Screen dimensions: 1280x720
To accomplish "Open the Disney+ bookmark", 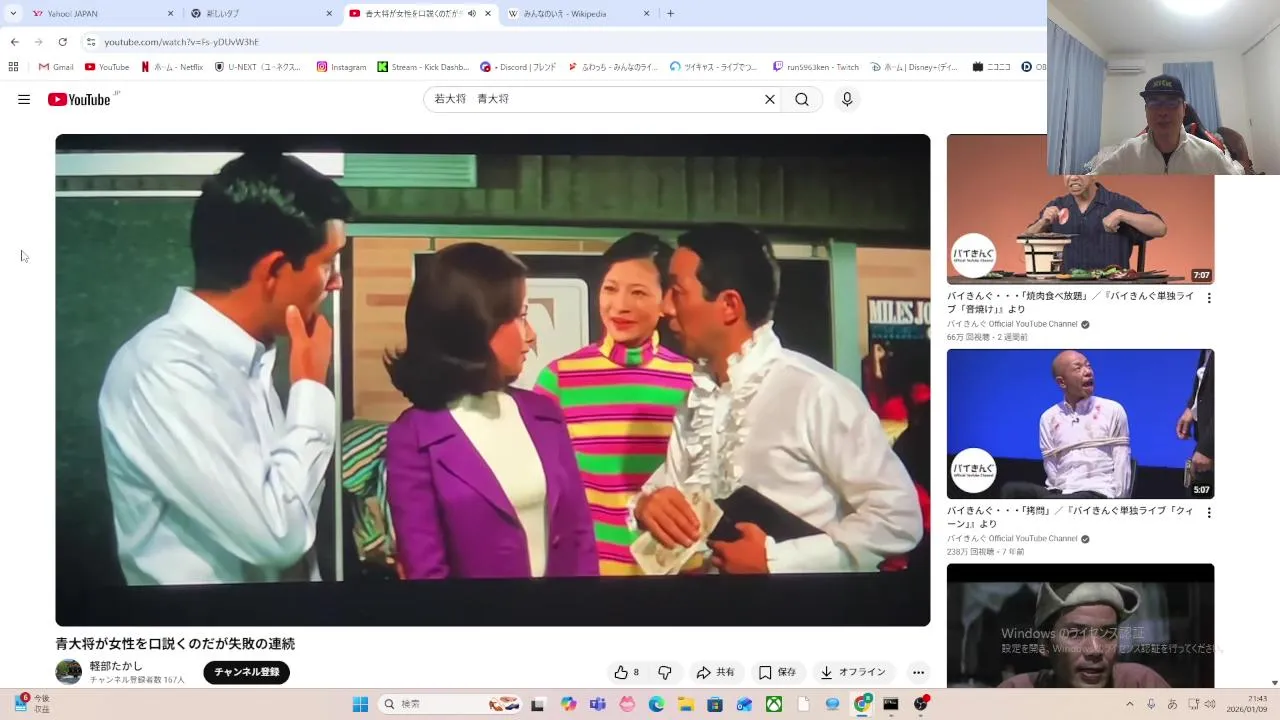I will 915,67.
